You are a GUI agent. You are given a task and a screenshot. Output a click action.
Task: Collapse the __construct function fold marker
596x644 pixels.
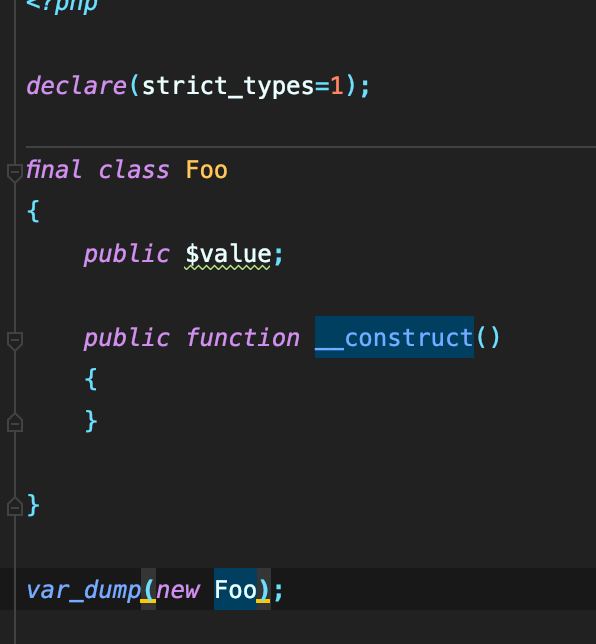[x=15, y=341]
